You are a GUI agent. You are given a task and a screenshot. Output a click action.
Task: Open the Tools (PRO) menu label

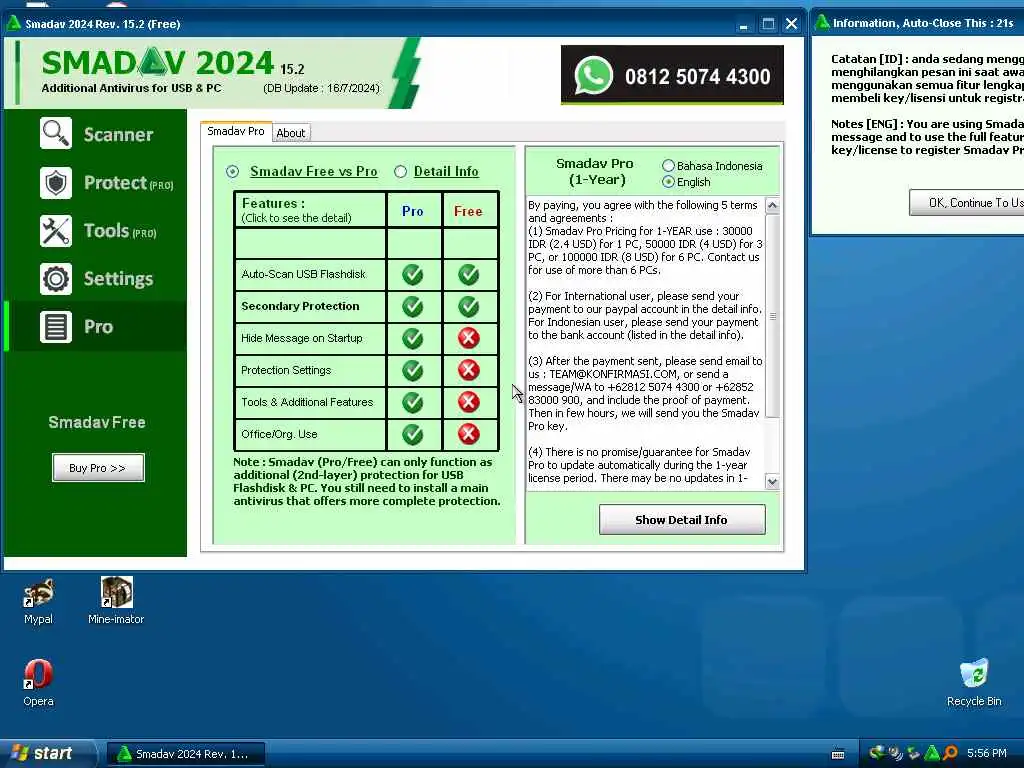(120, 231)
